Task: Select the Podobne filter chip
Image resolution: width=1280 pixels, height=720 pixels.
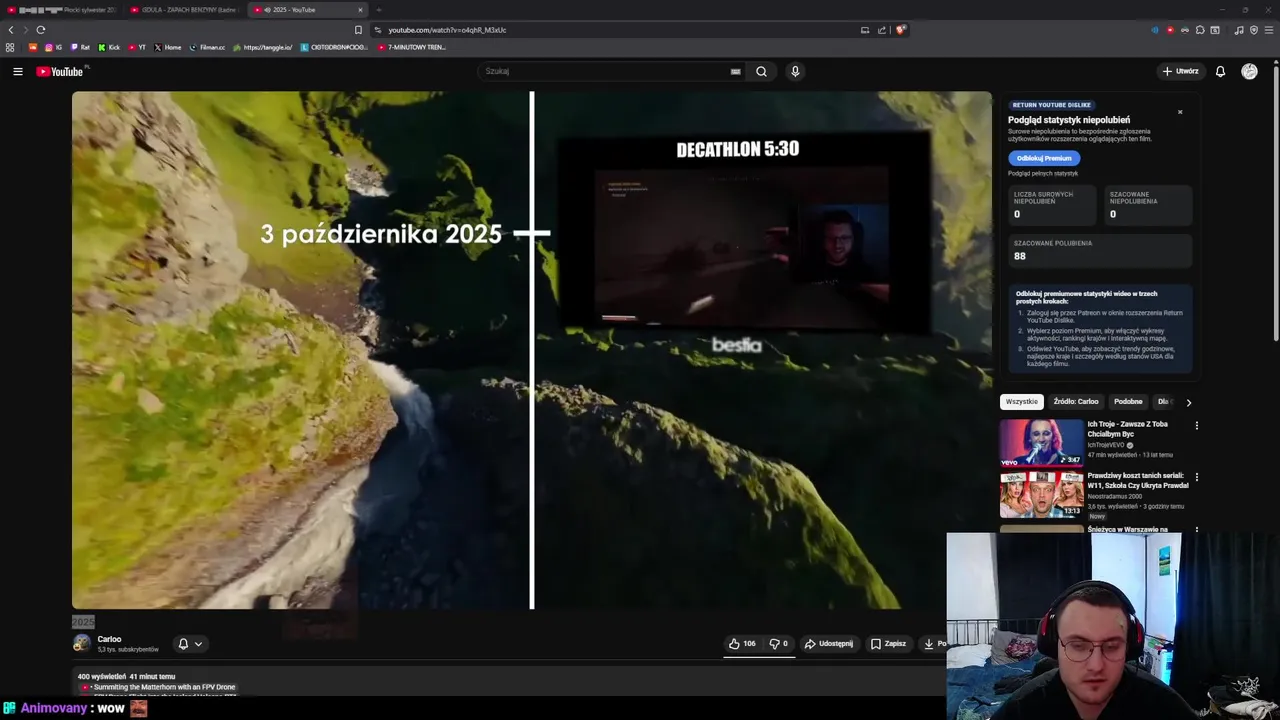Action: tap(1128, 402)
